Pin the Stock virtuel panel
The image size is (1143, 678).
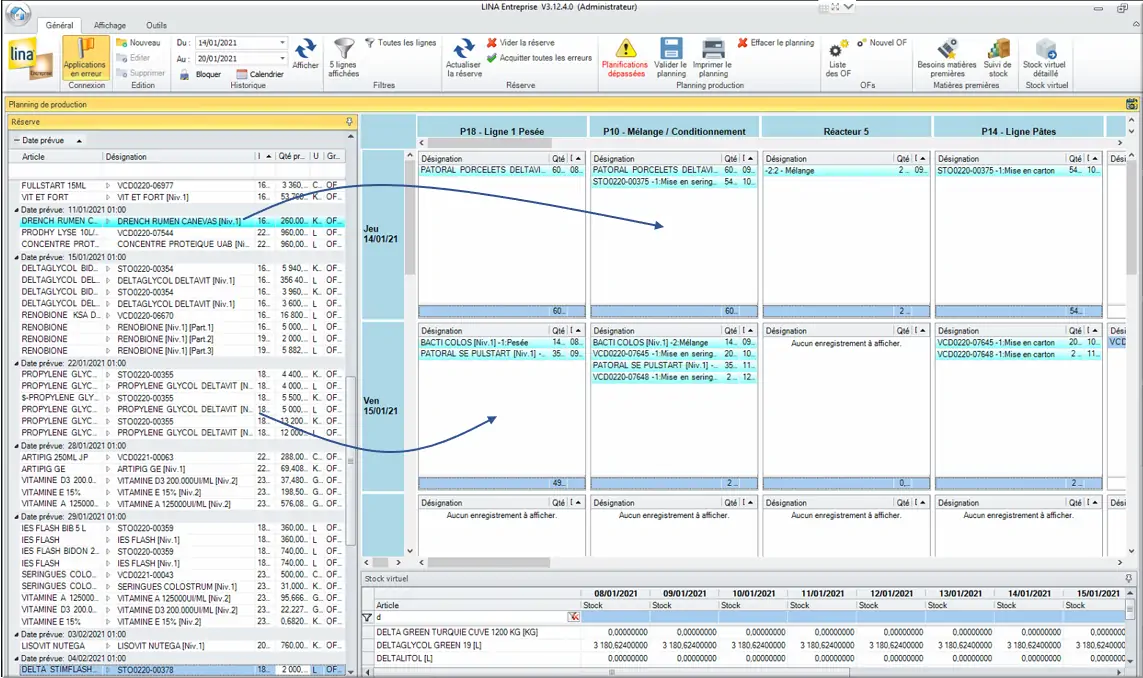[1128, 579]
